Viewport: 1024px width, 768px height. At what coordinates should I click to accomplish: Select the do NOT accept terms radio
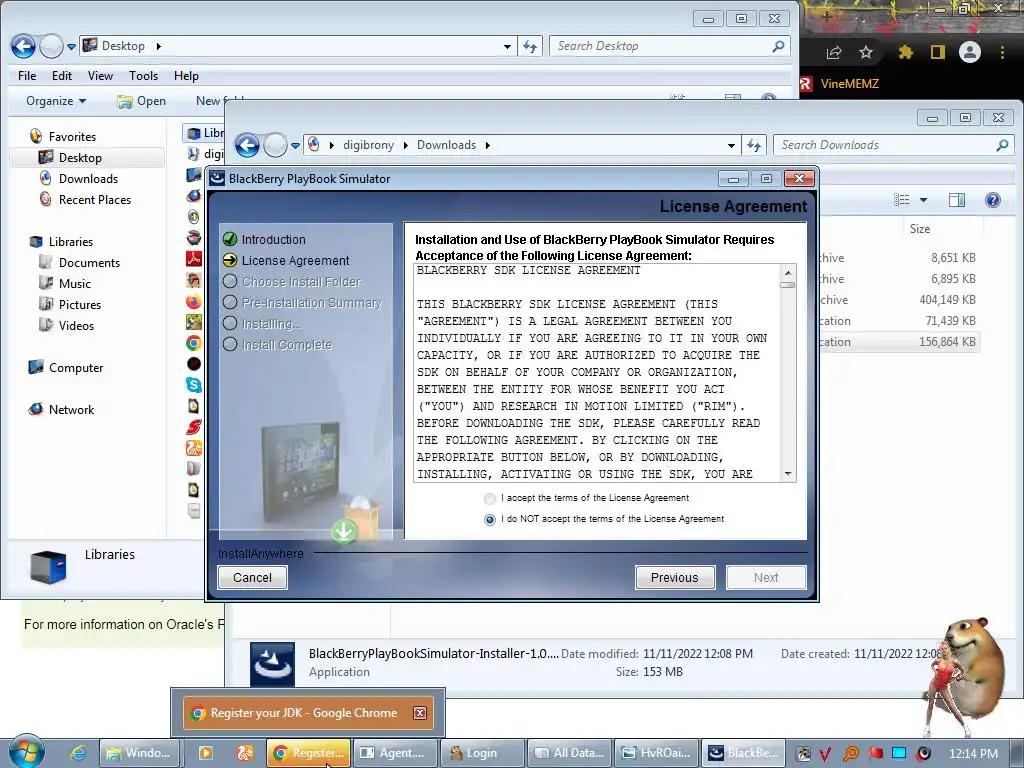(490, 520)
